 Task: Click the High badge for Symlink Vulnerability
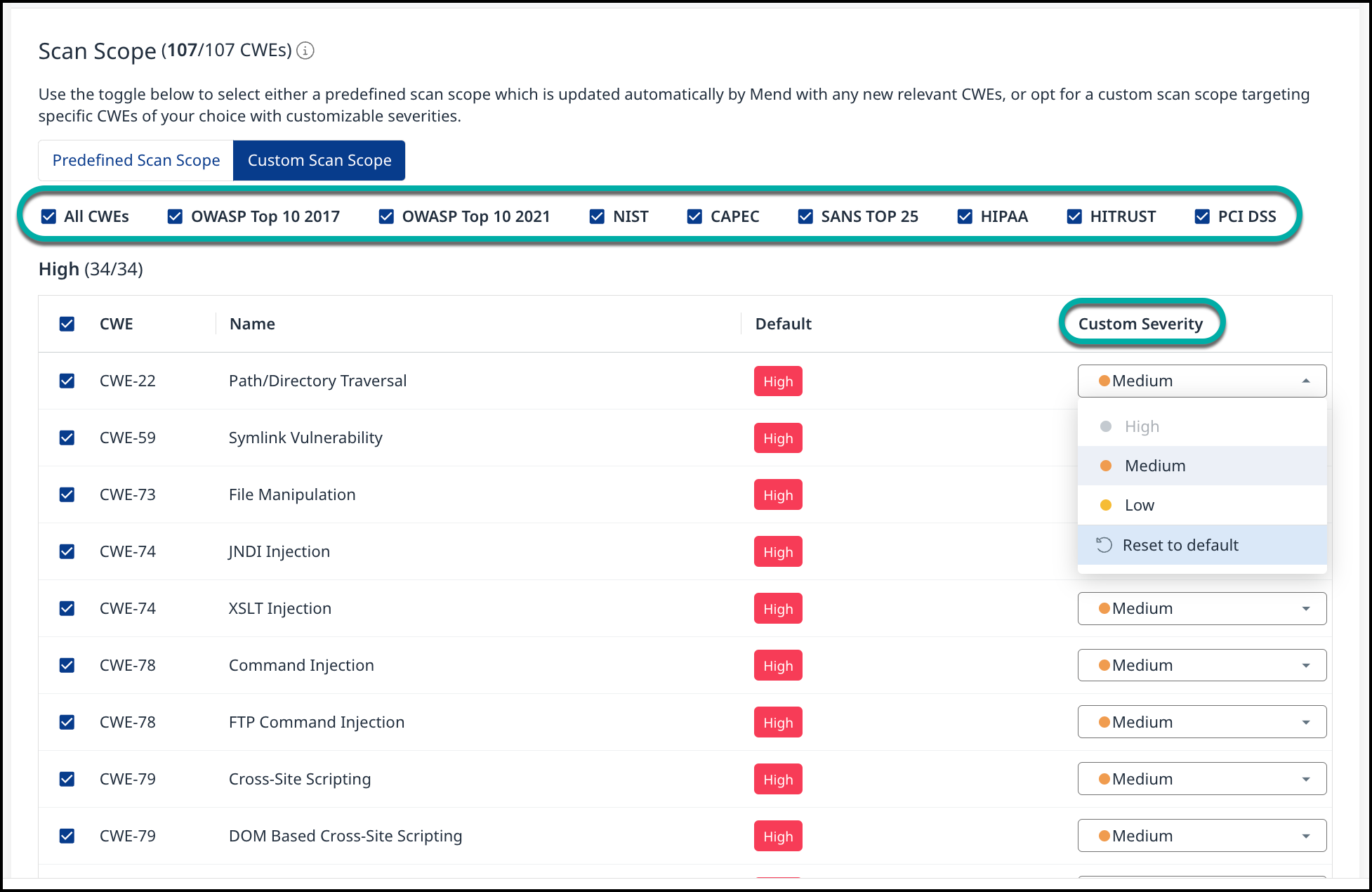coord(778,438)
